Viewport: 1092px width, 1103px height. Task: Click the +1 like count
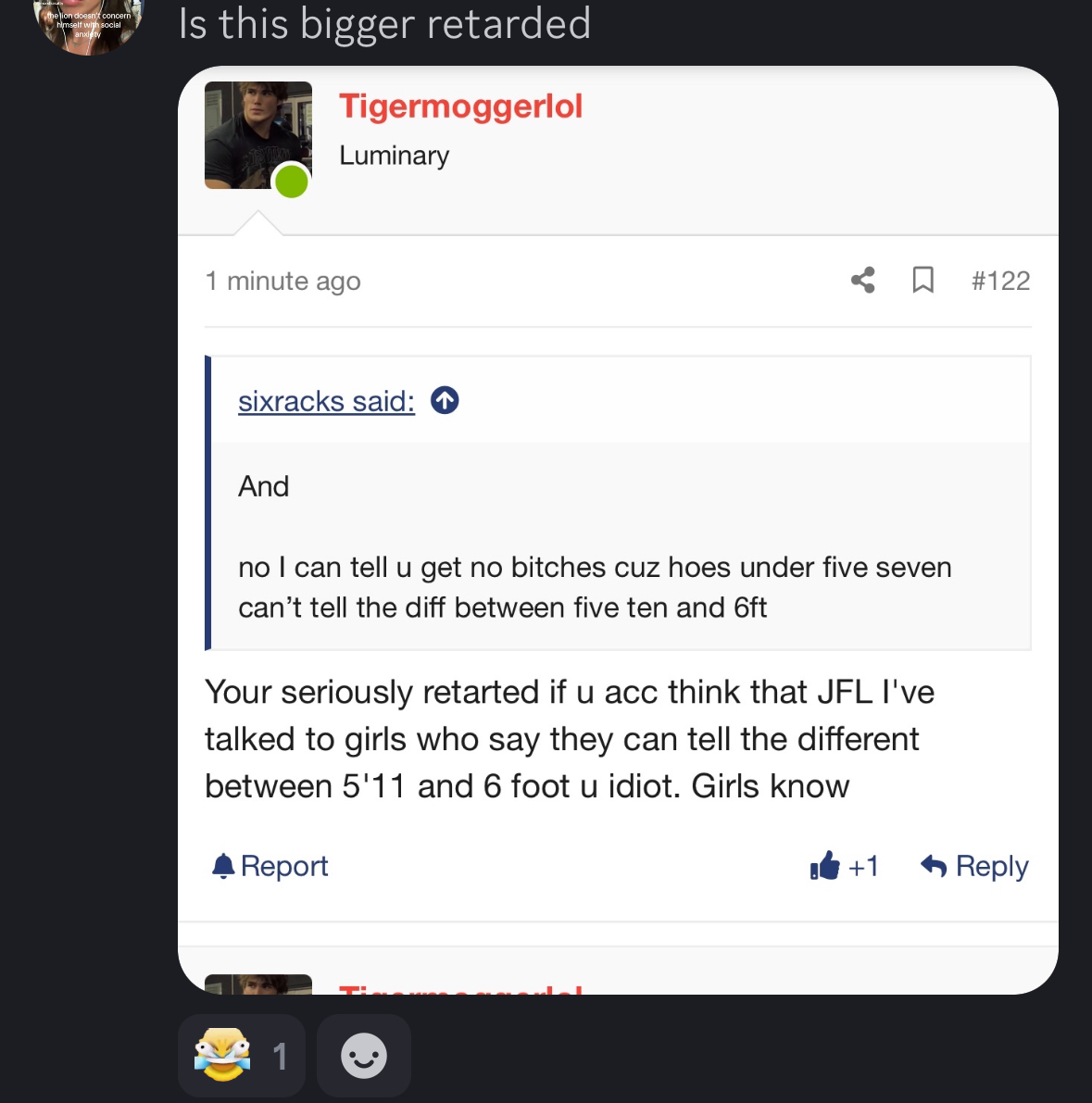[x=863, y=867]
